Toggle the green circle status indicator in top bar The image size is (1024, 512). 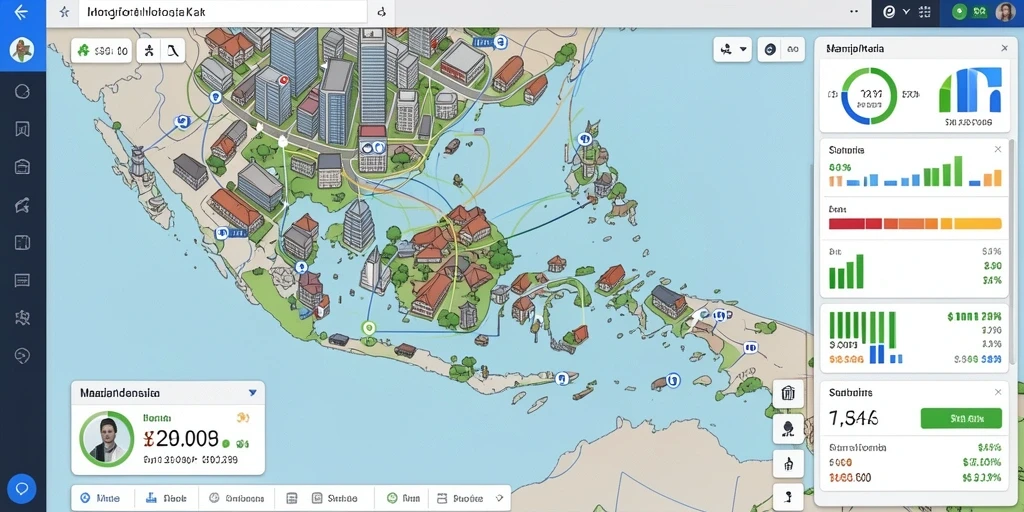click(x=959, y=11)
